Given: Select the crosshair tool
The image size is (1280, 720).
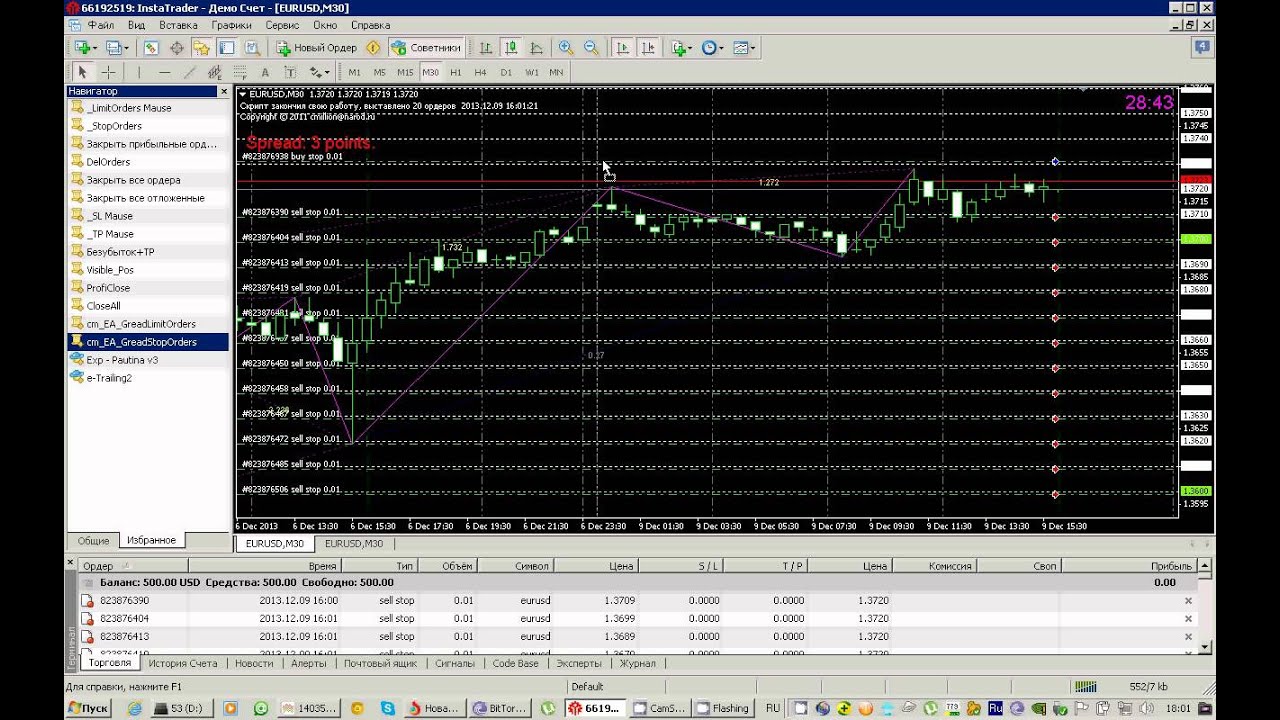Looking at the screenshot, I should click(108, 72).
